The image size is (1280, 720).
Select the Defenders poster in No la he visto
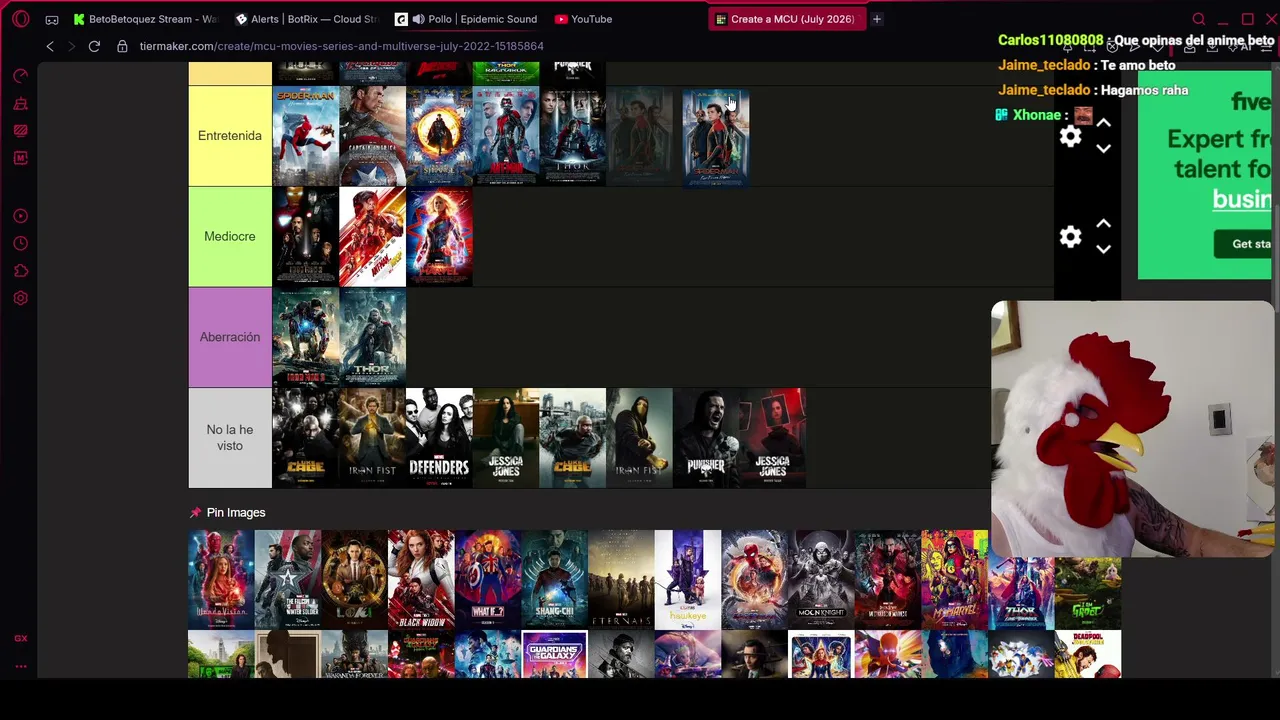439,438
